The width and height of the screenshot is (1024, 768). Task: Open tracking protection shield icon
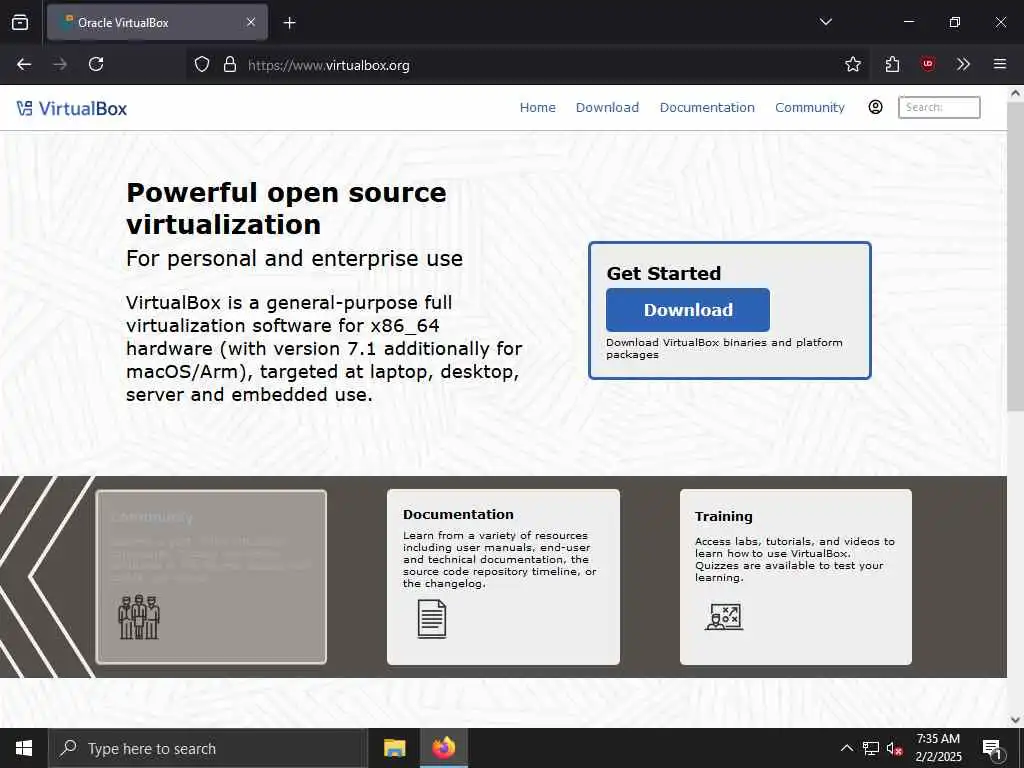coord(202,65)
